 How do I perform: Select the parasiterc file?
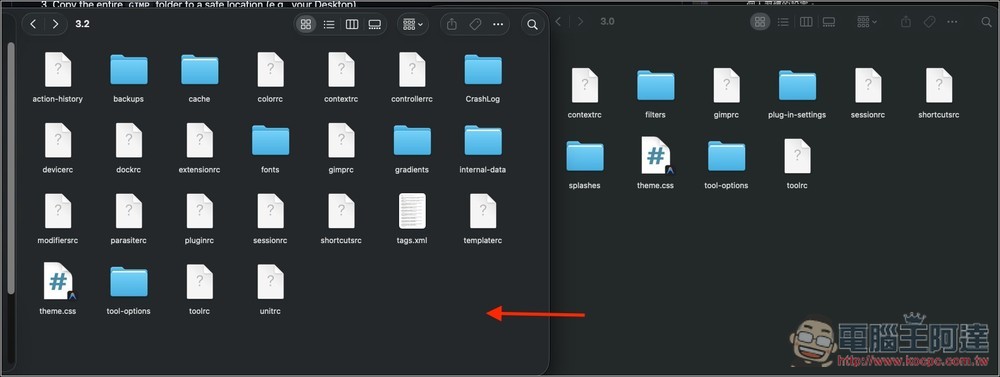tap(128, 218)
